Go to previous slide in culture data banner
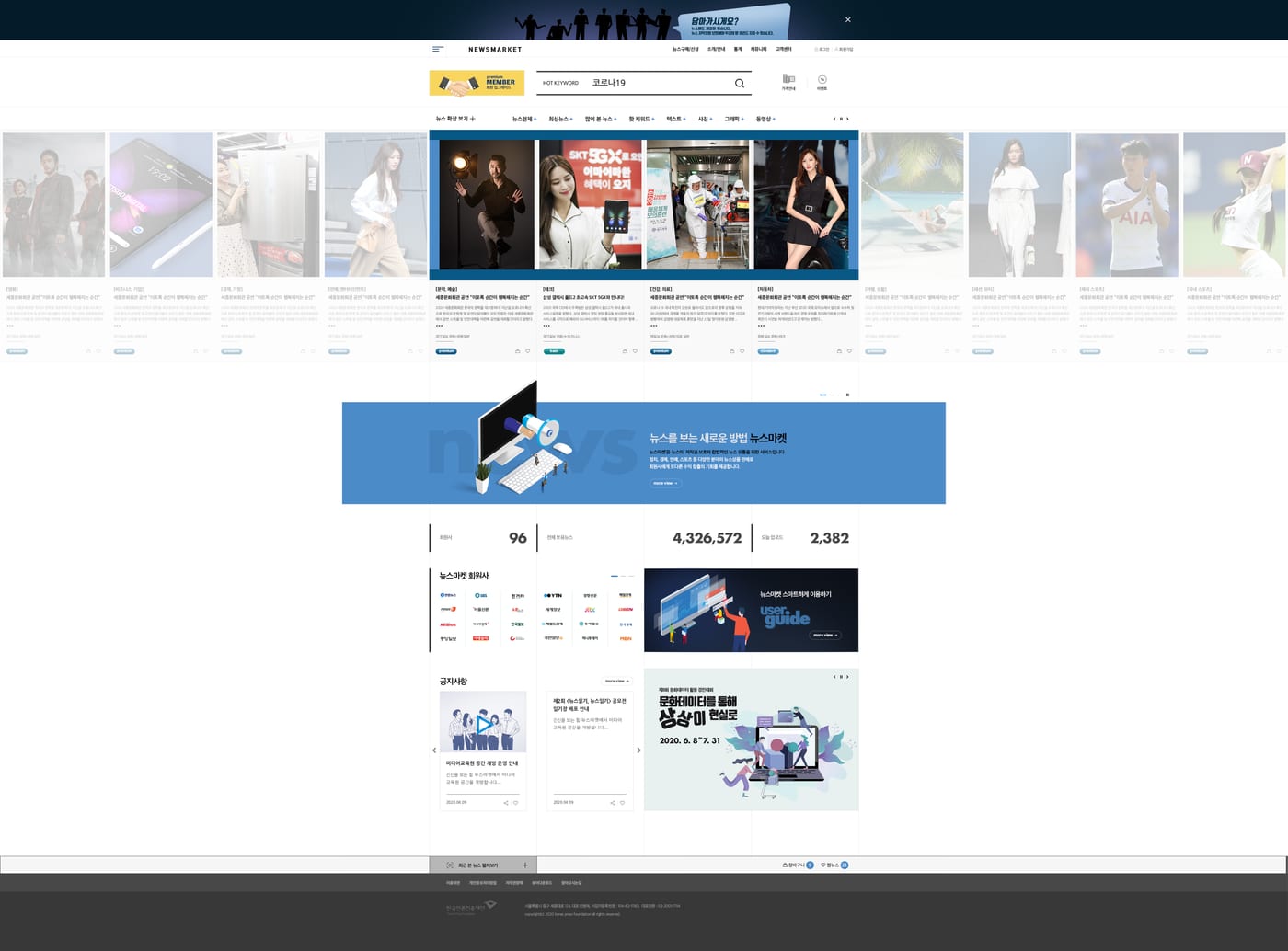This screenshot has height=951, width=1288. [x=834, y=677]
